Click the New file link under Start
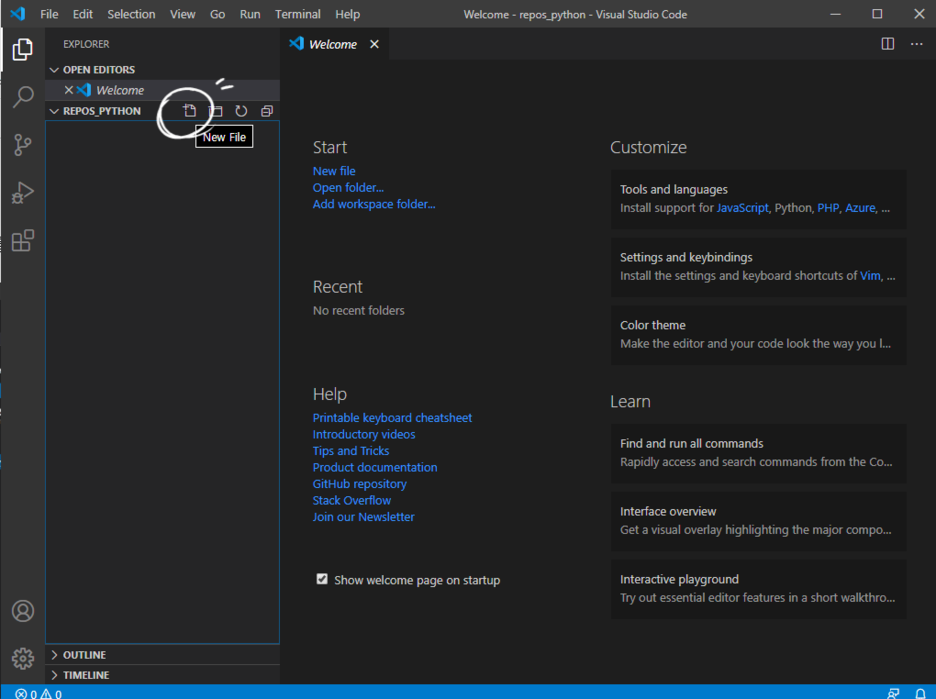936x699 pixels. (334, 171)
